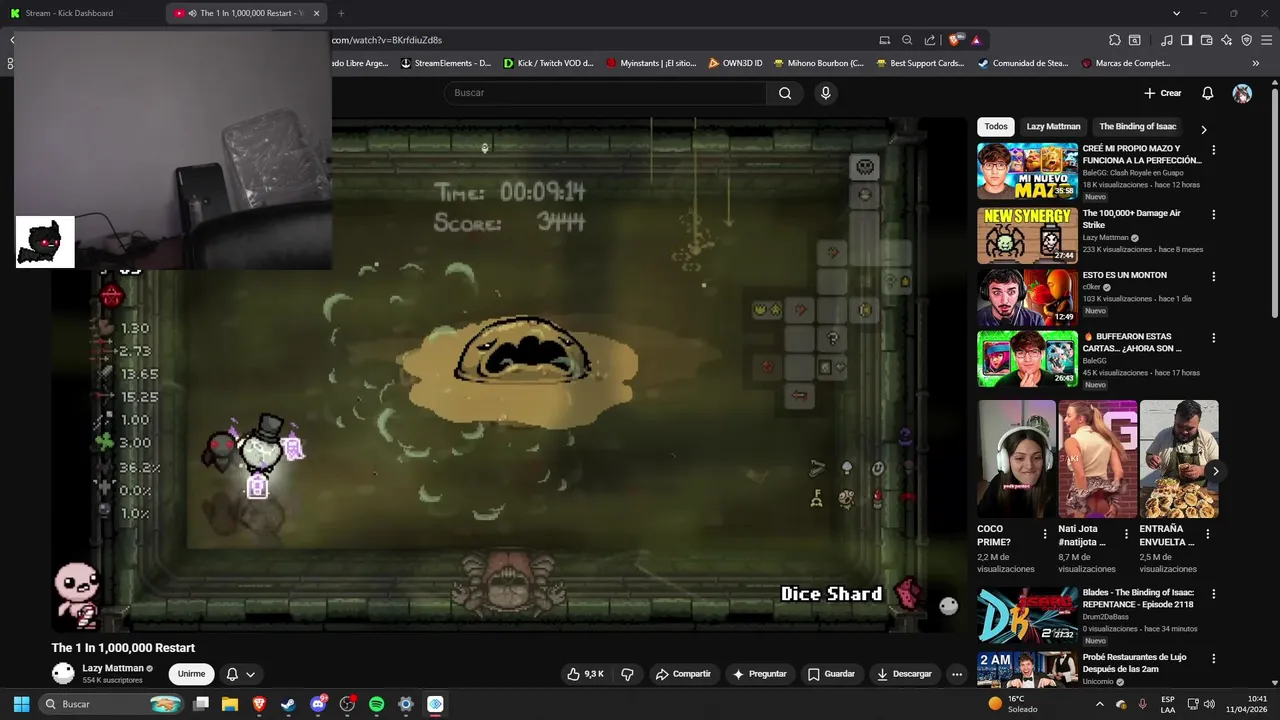Viewport: 1280px width, 720px height.
Task: Open the Lazy Mattman channel avatar
Action: pos(63,673)
